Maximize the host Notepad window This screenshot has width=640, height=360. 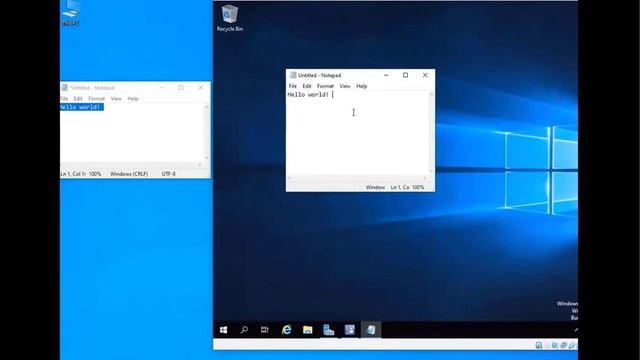[x=181, y=88]
